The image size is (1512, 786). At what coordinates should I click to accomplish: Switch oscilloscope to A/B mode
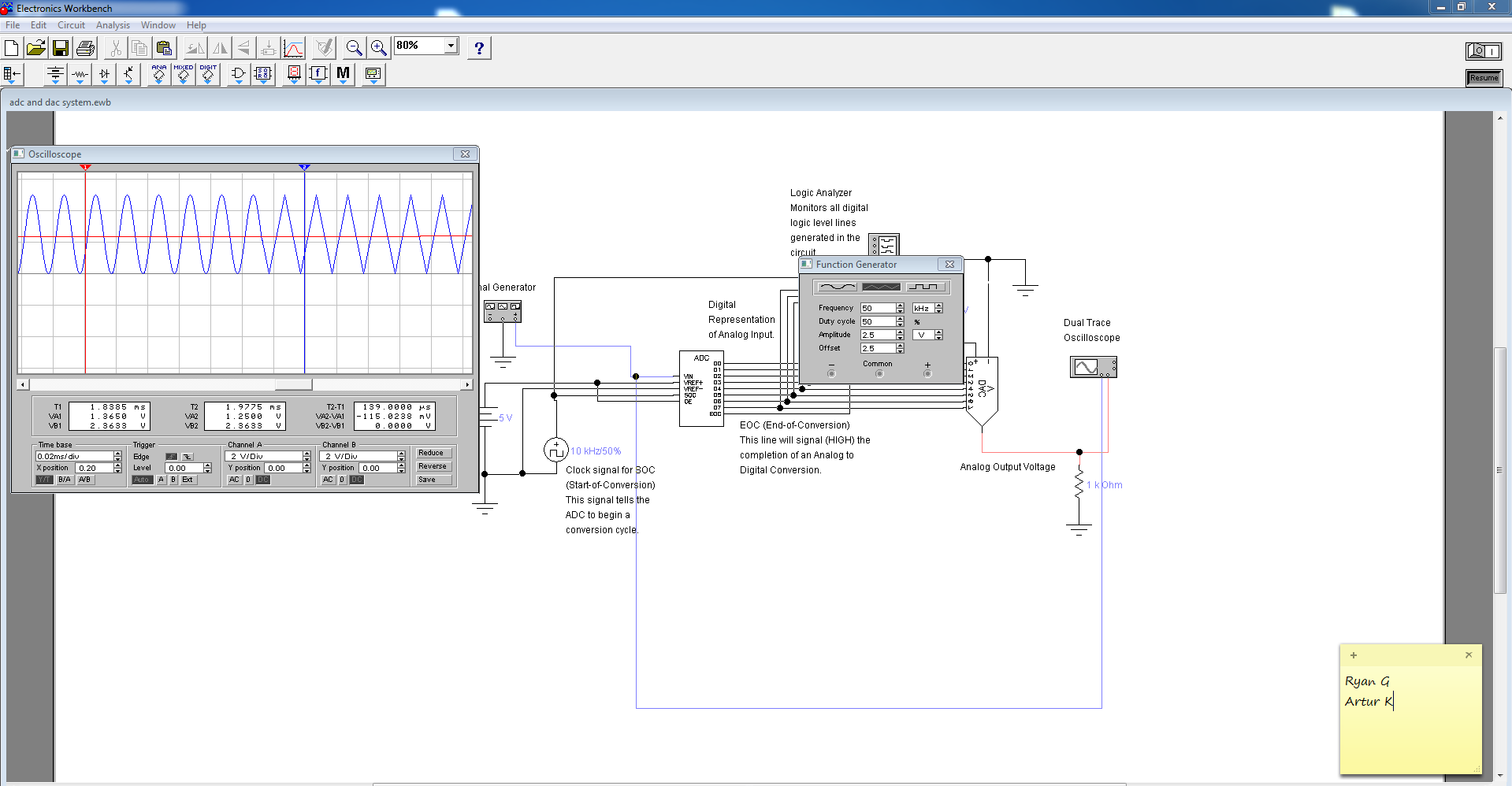click(x=85, y=480)
